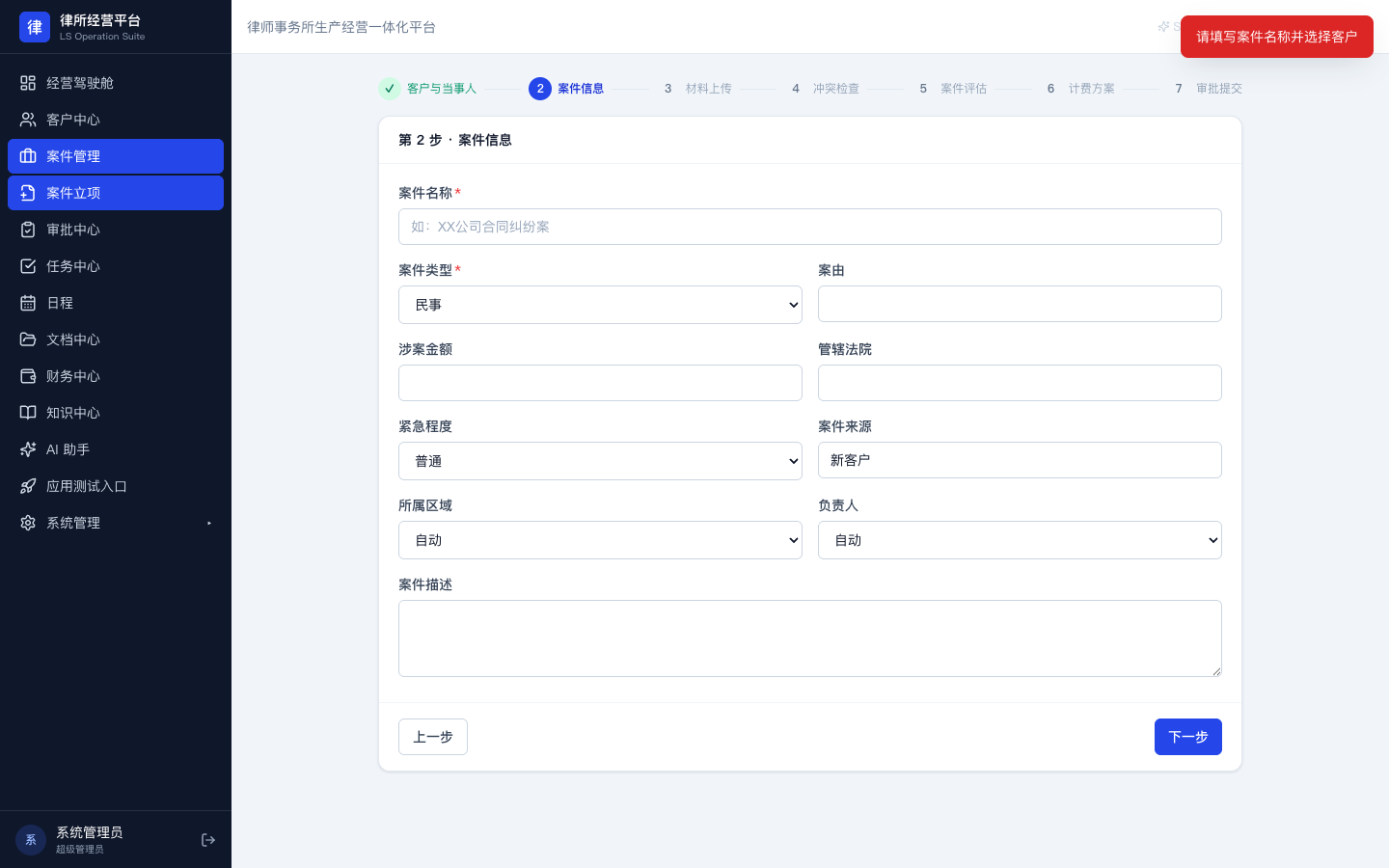Click the 文档中心 folder icon
This screenshot has width=1389, height=868.
click(x=28, y=339)
